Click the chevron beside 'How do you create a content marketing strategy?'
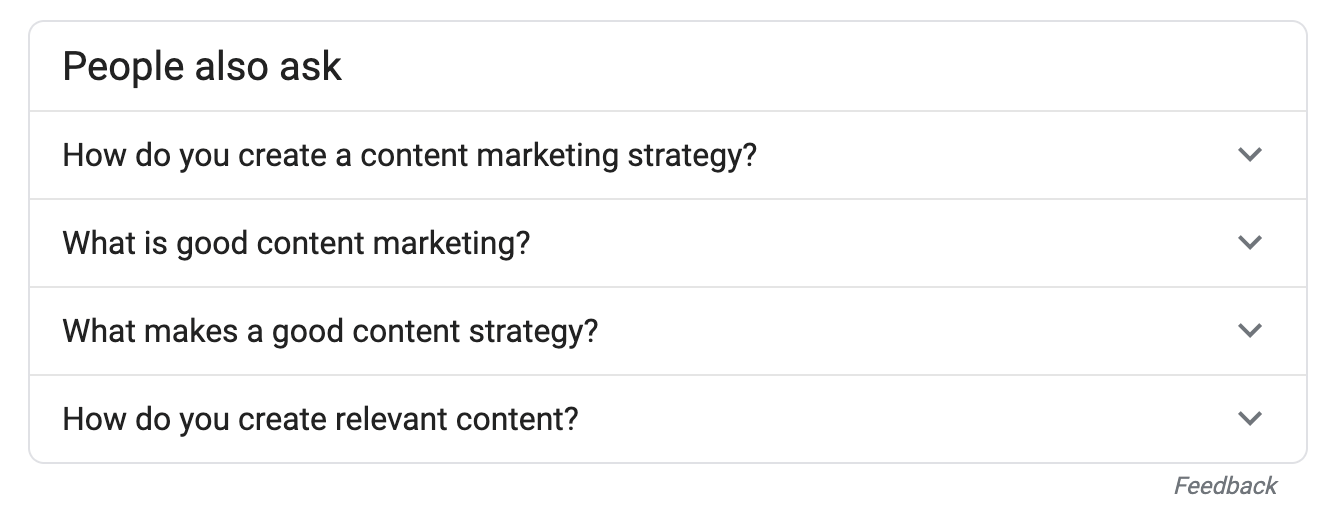1340x530 pixels. (1250, 155)
